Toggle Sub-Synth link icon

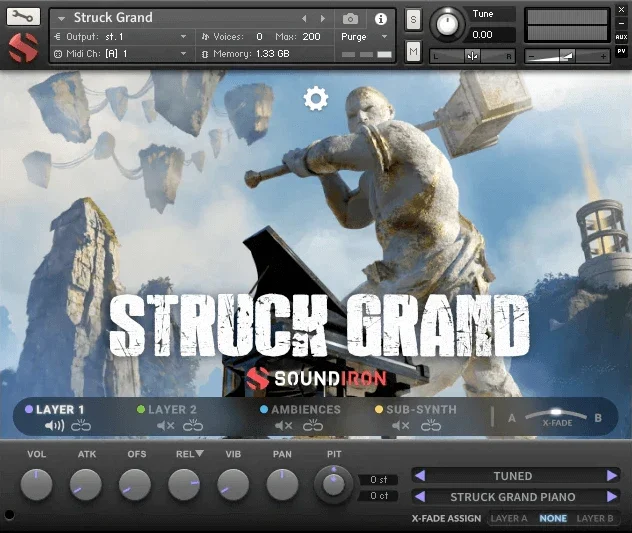point(431,426)
